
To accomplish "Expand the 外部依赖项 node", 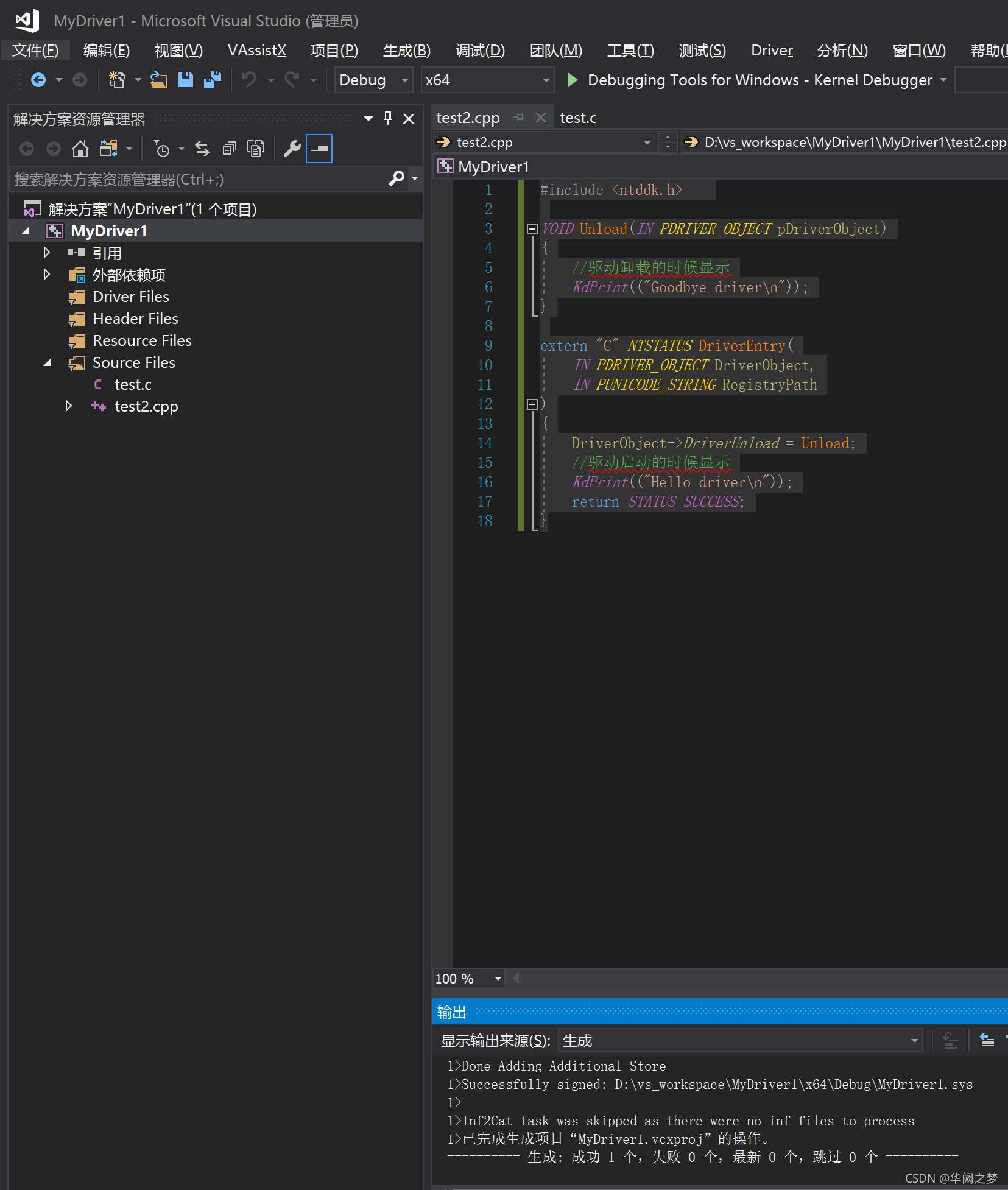I will click(x=47, y=274).
